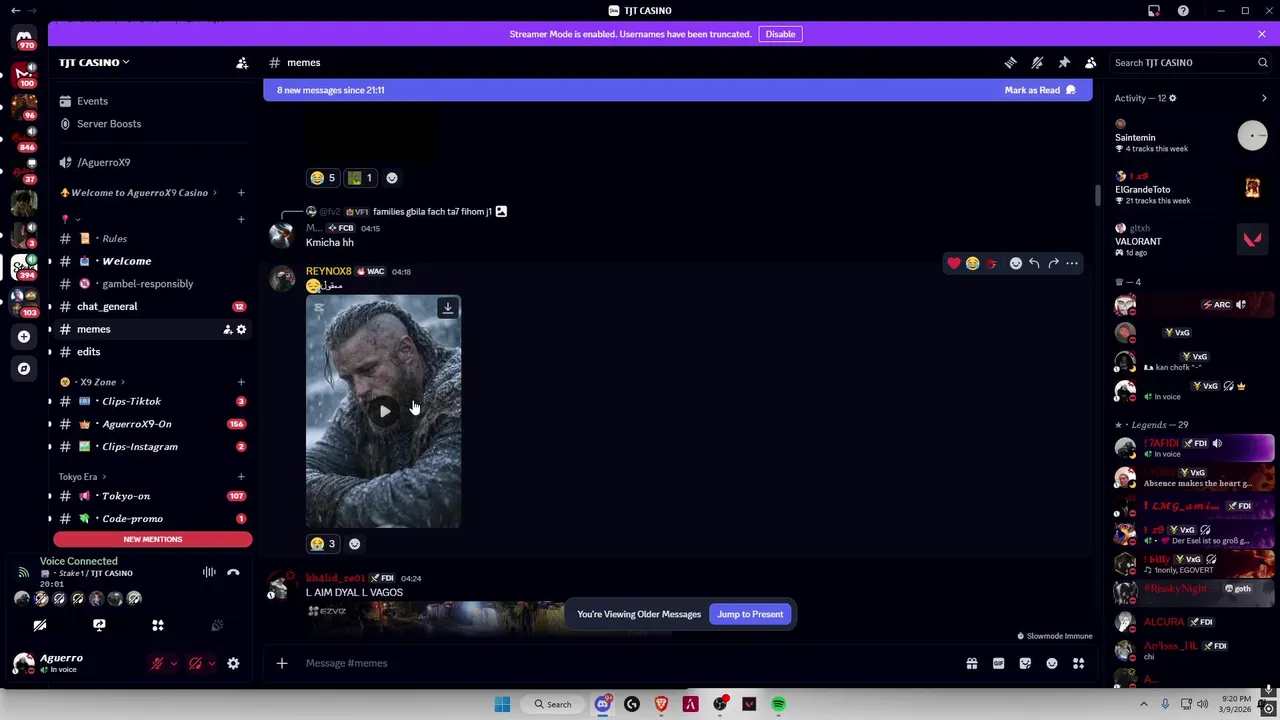Open Events

pyautogui.click(x=92, y=101)
